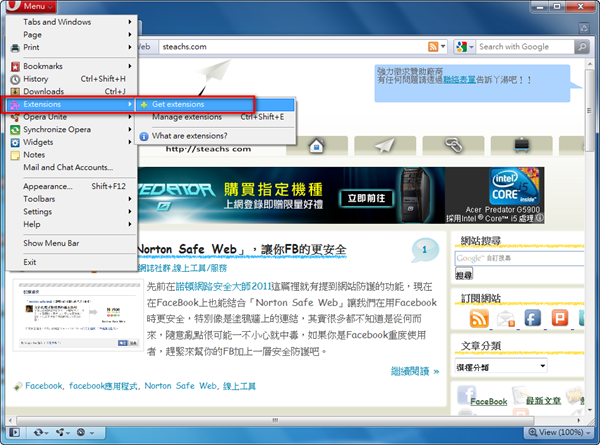Open the category selection dropdown
Image resolution: width=600 pixels, height=445 pixels.
(501, 366)
